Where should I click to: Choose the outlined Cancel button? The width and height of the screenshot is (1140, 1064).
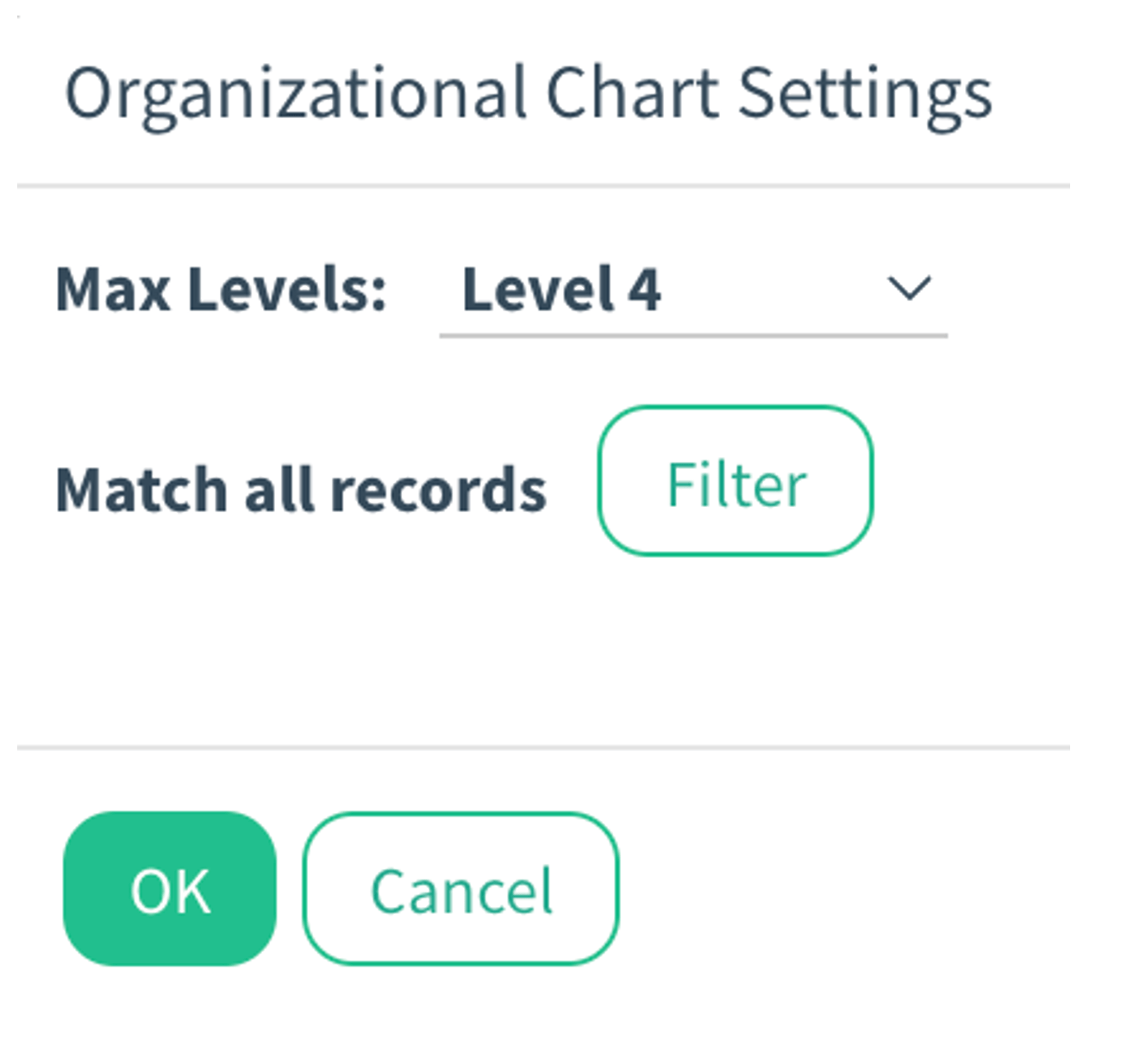coord(460,889)
